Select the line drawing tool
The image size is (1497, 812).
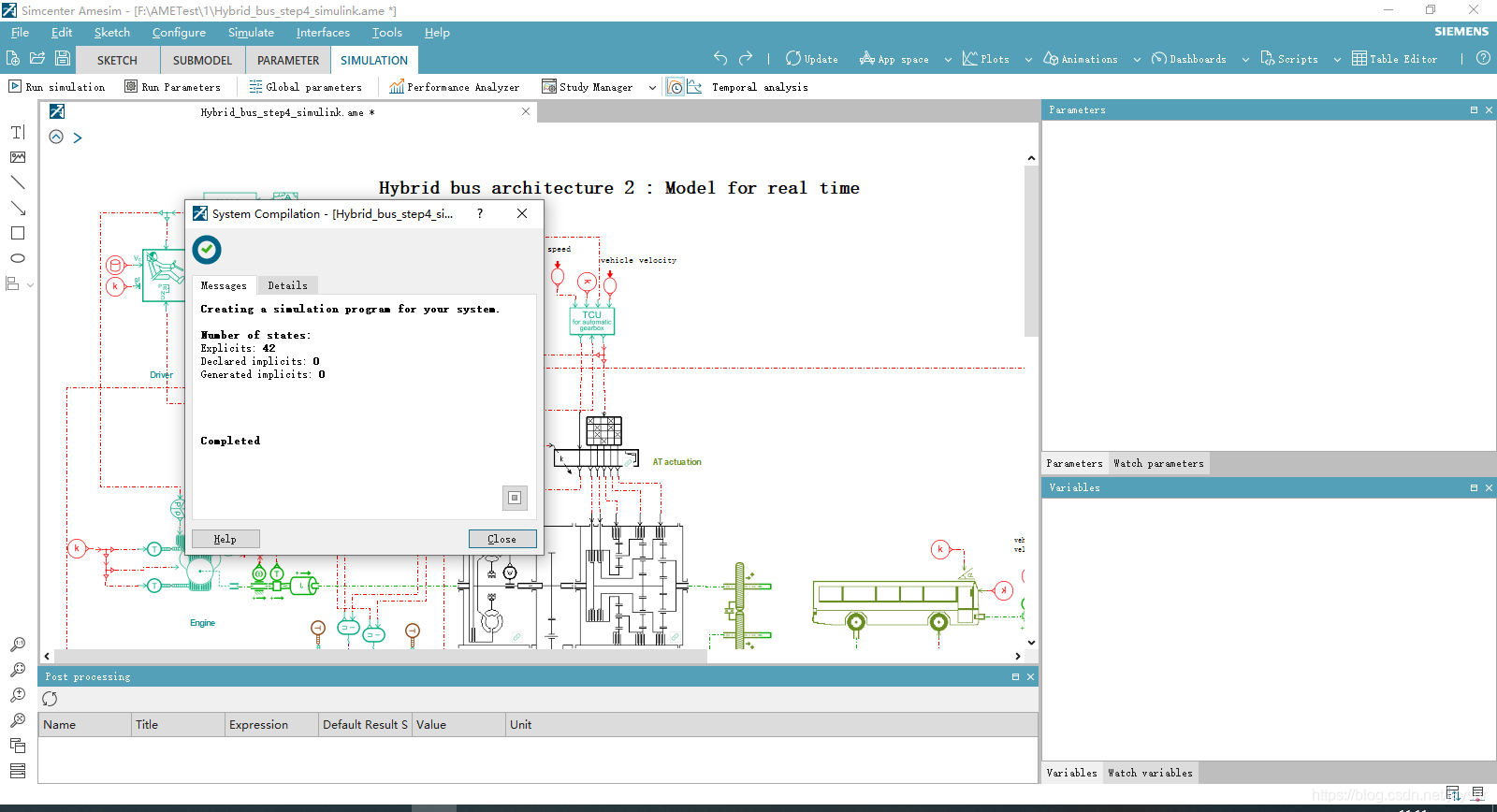click(x=18, y=182)
